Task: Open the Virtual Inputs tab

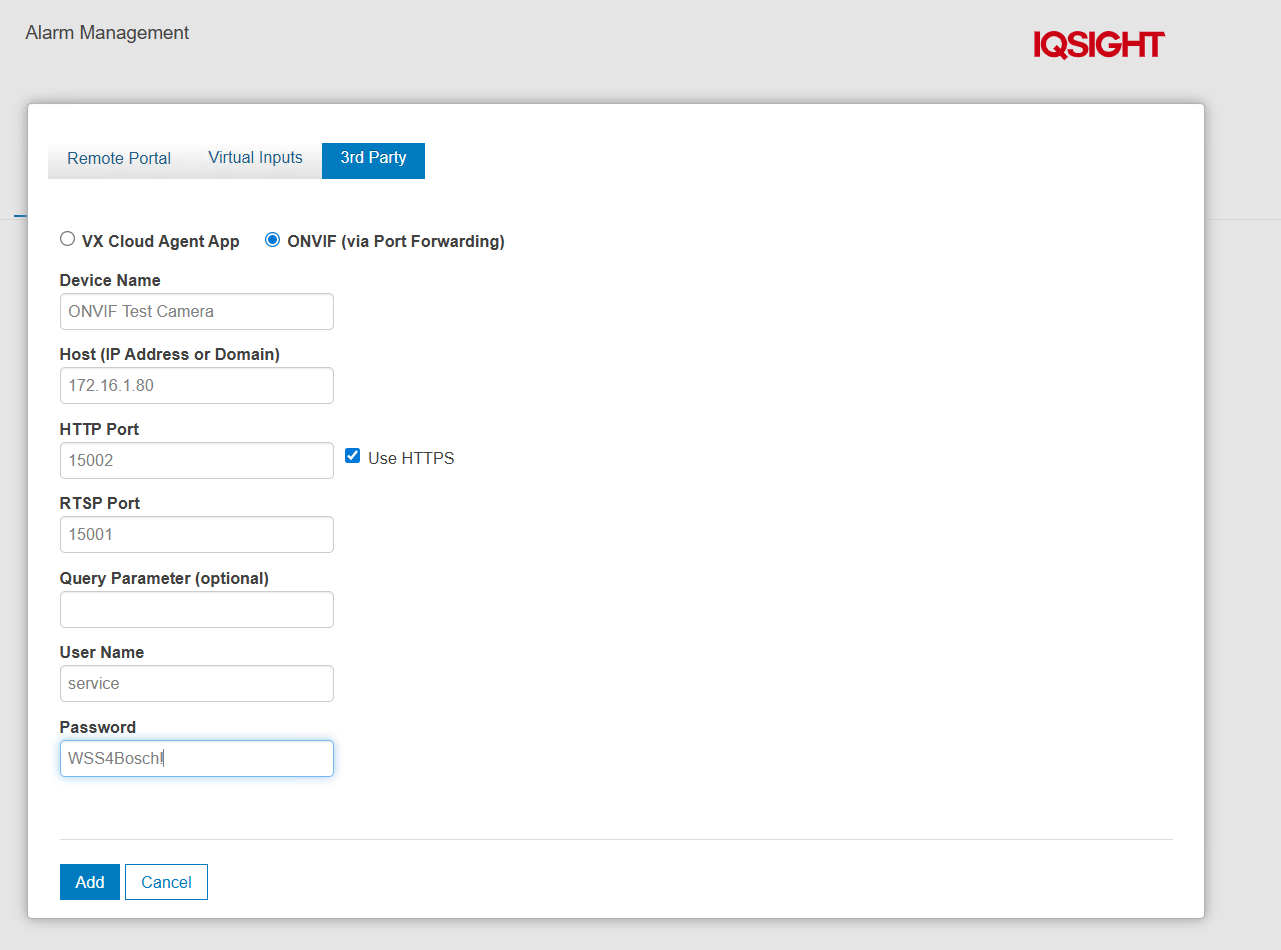Action: pyautogui.click(x=255, y=158)
